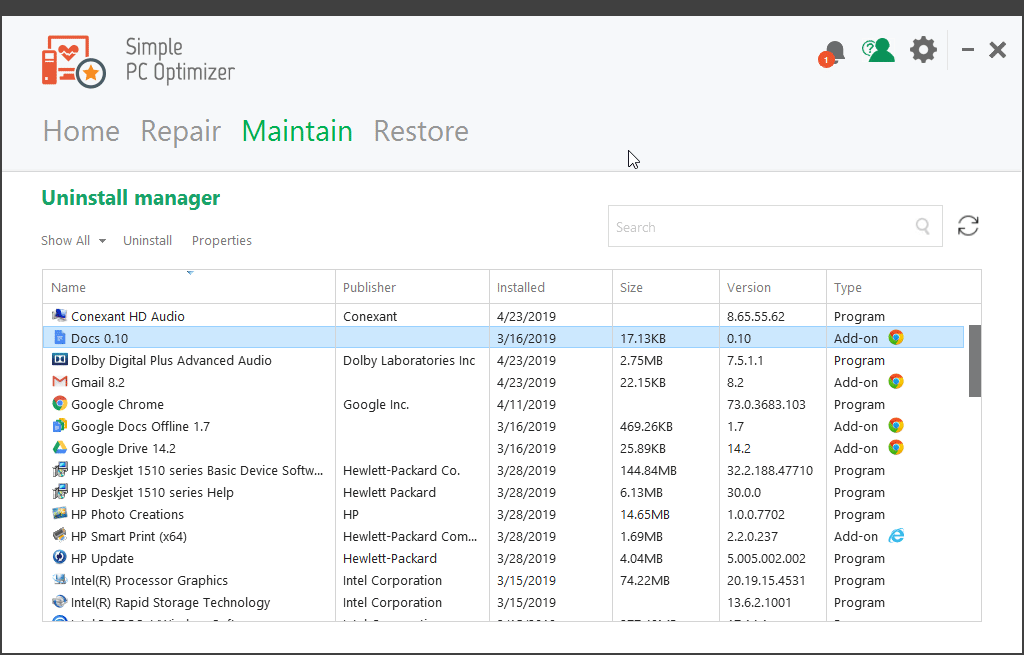Select the Conexant HD Audio row name

128,316
